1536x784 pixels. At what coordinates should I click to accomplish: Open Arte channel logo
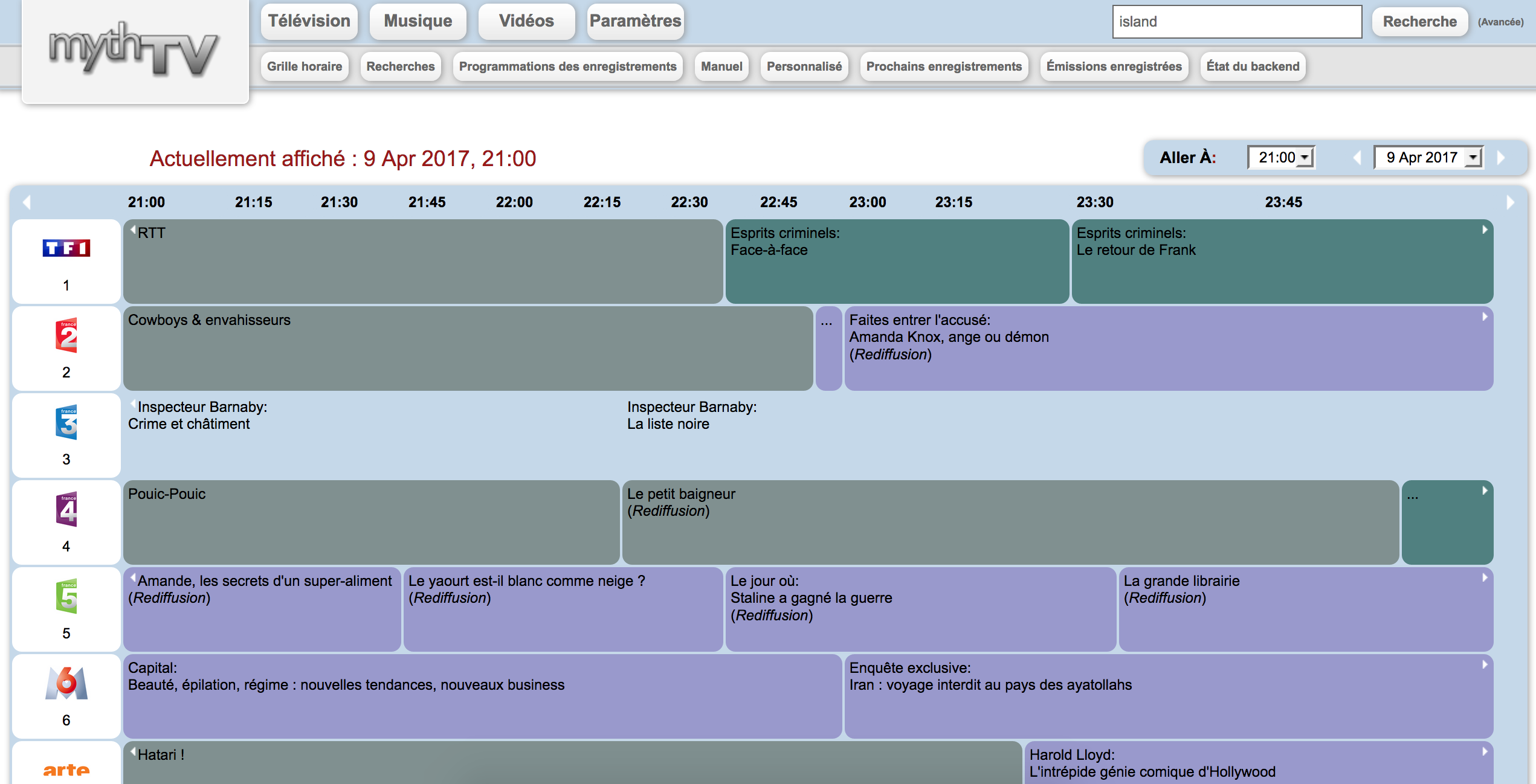point(66,770)
